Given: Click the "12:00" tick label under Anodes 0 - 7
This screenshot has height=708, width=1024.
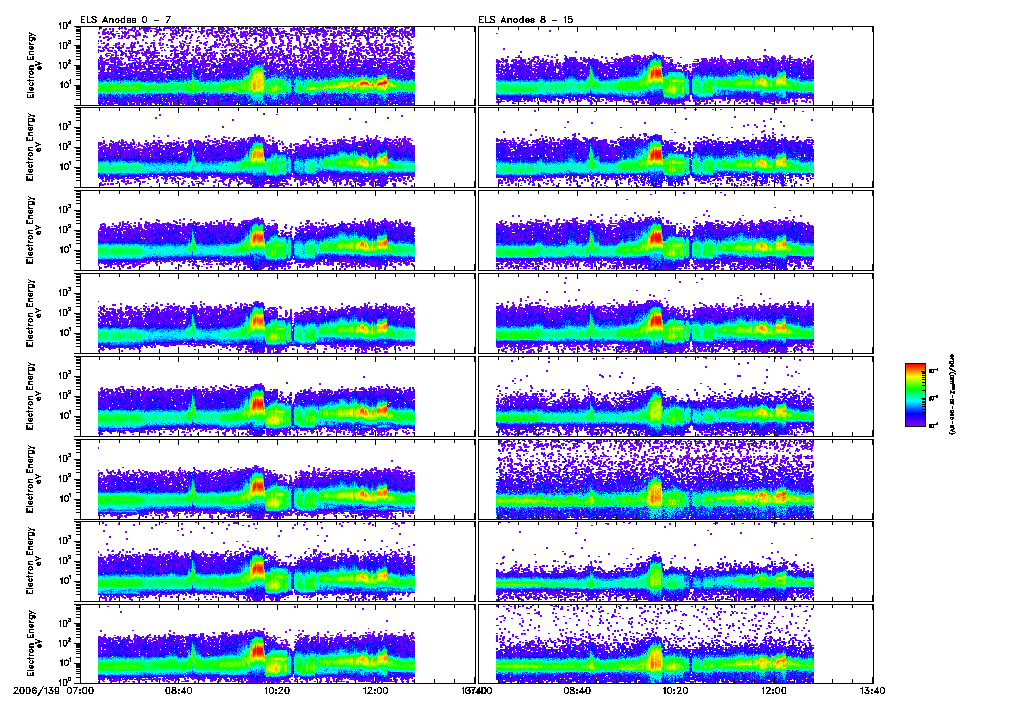Looking at the screenshot, I should click(x=375, y=690).
